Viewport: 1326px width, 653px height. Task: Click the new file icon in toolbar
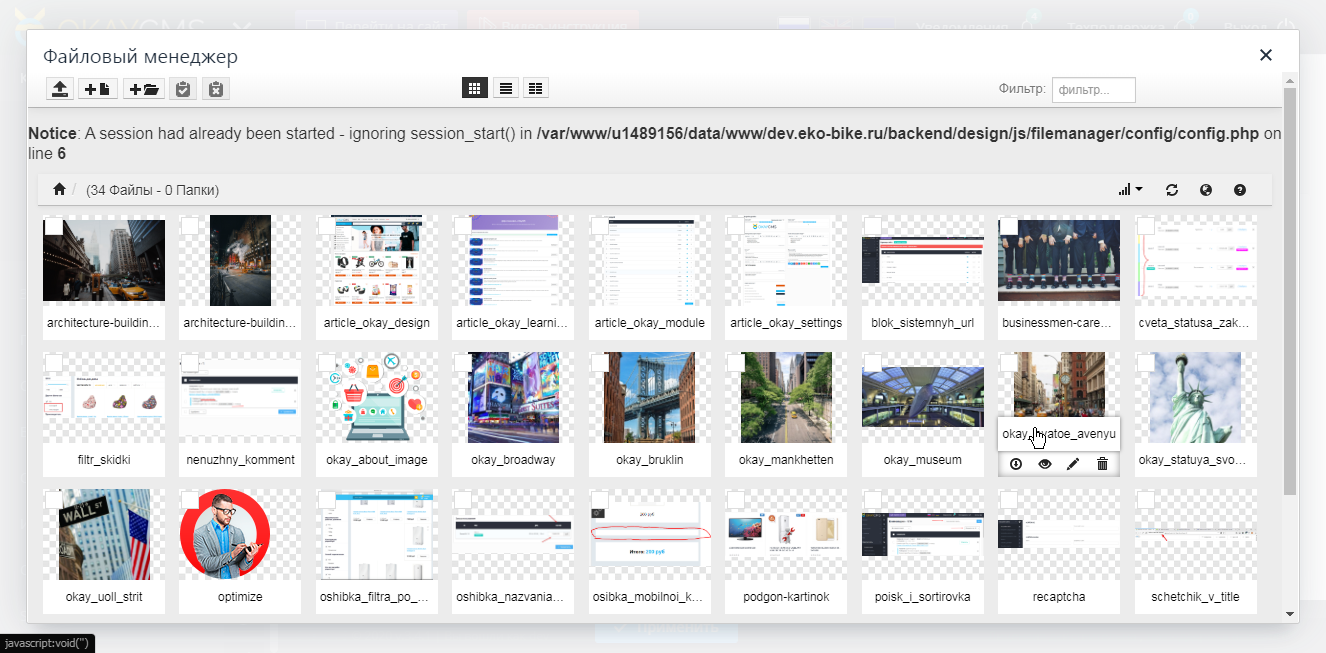97,88
